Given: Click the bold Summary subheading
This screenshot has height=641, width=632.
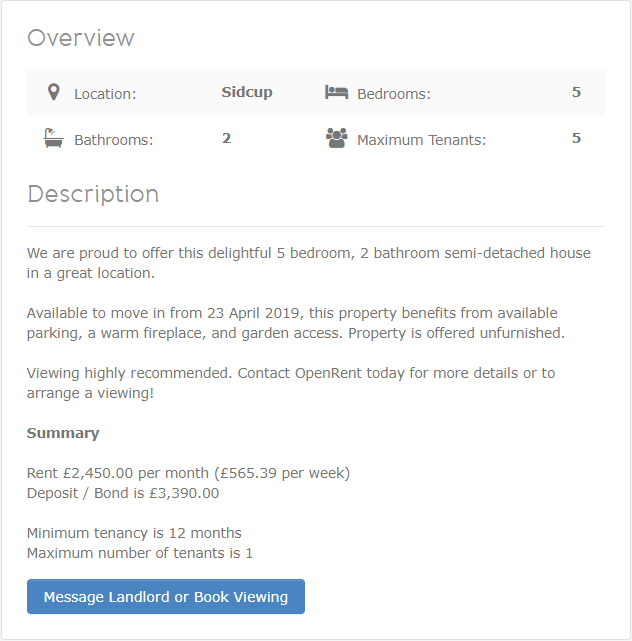Looking at the screenshot, I should (63, 433).
